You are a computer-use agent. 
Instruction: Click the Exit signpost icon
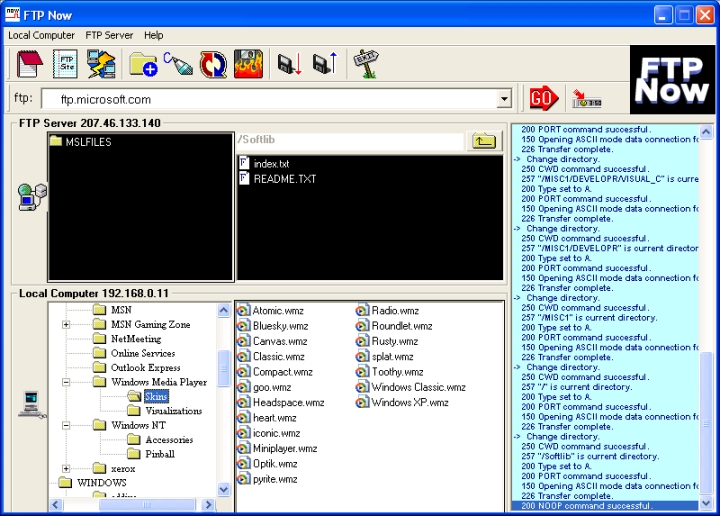click(366, 64)
